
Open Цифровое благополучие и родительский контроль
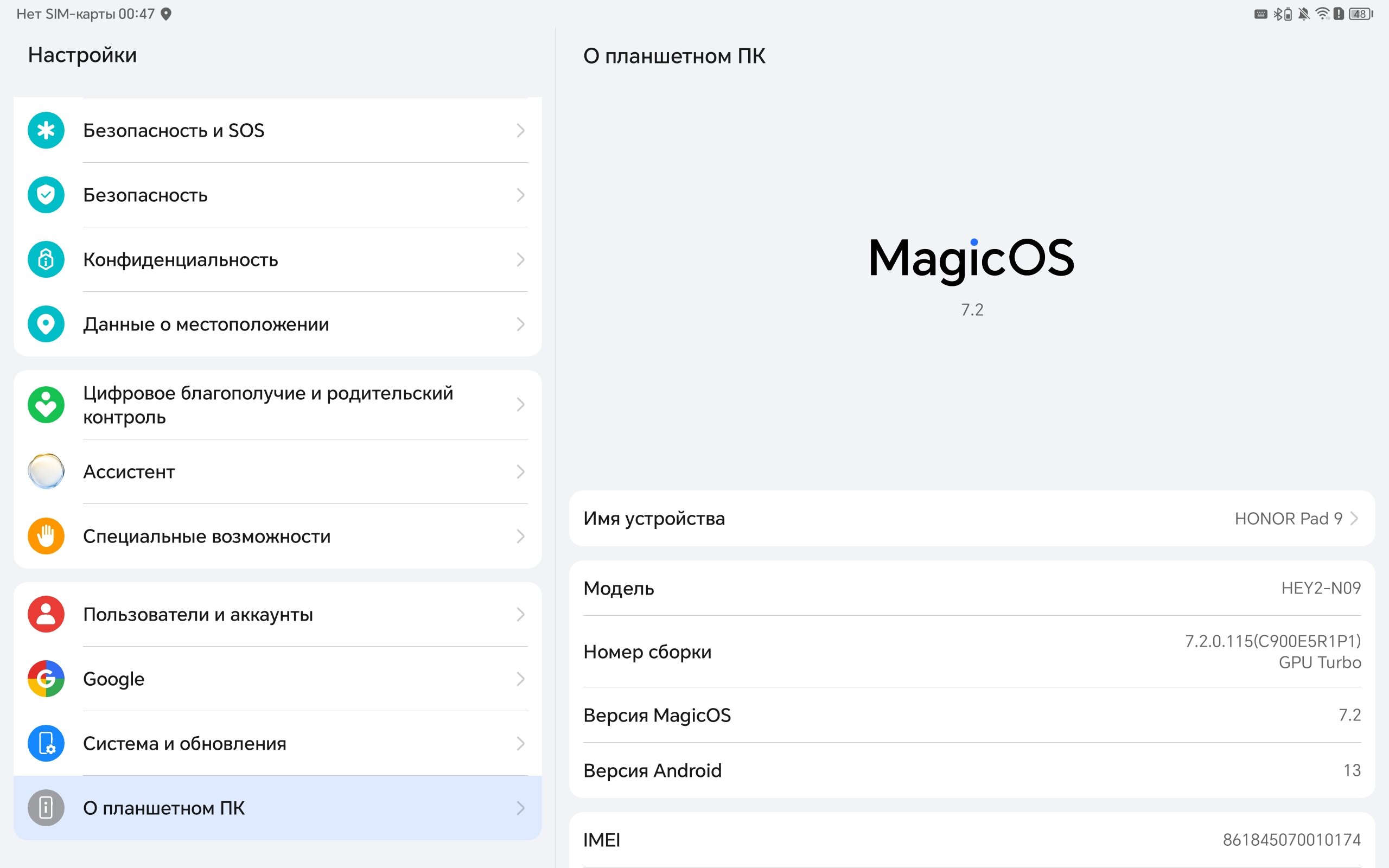[x=278, y=405]
